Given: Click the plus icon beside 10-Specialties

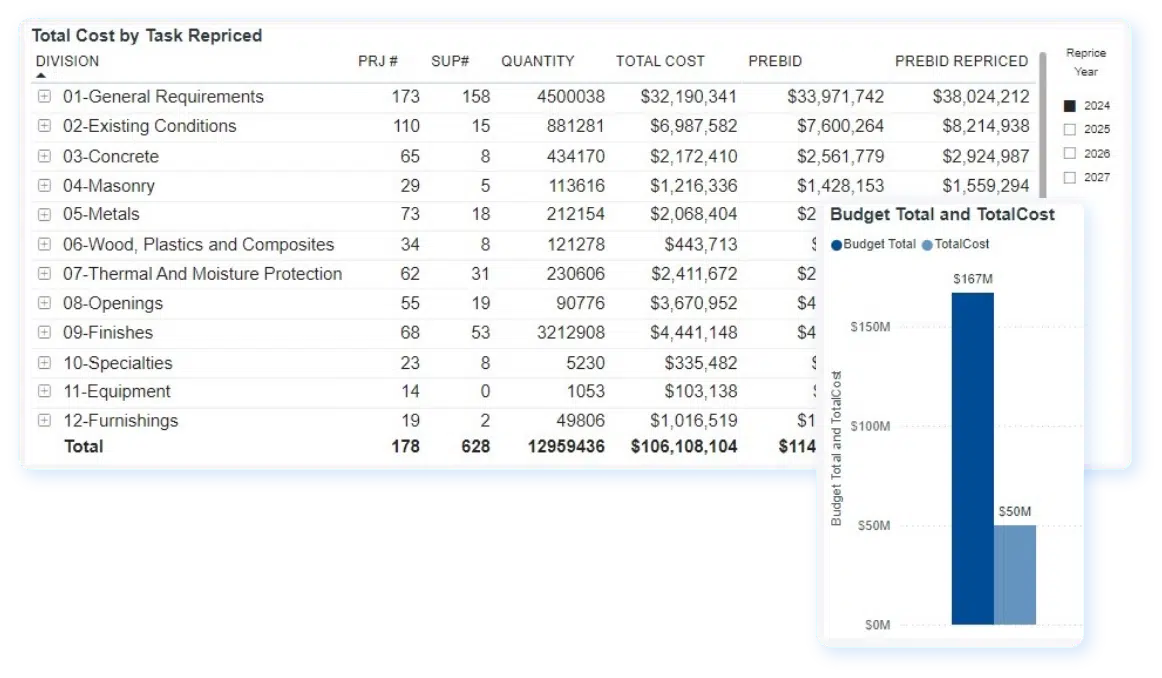Looking at the screenshot, I should 45,362.
